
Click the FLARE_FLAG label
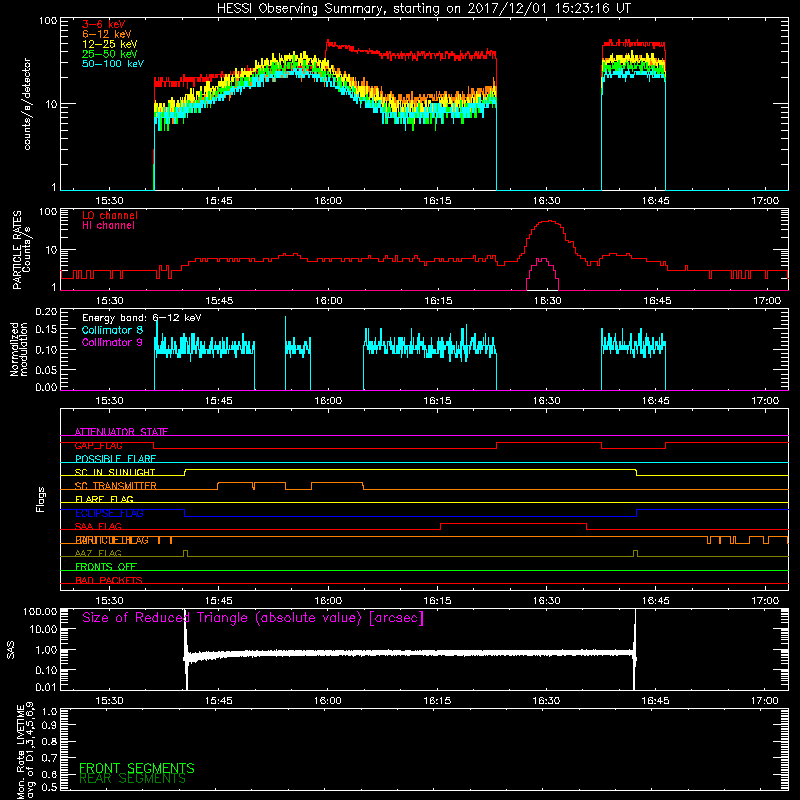pyautogui.click(x=104, y=499)
